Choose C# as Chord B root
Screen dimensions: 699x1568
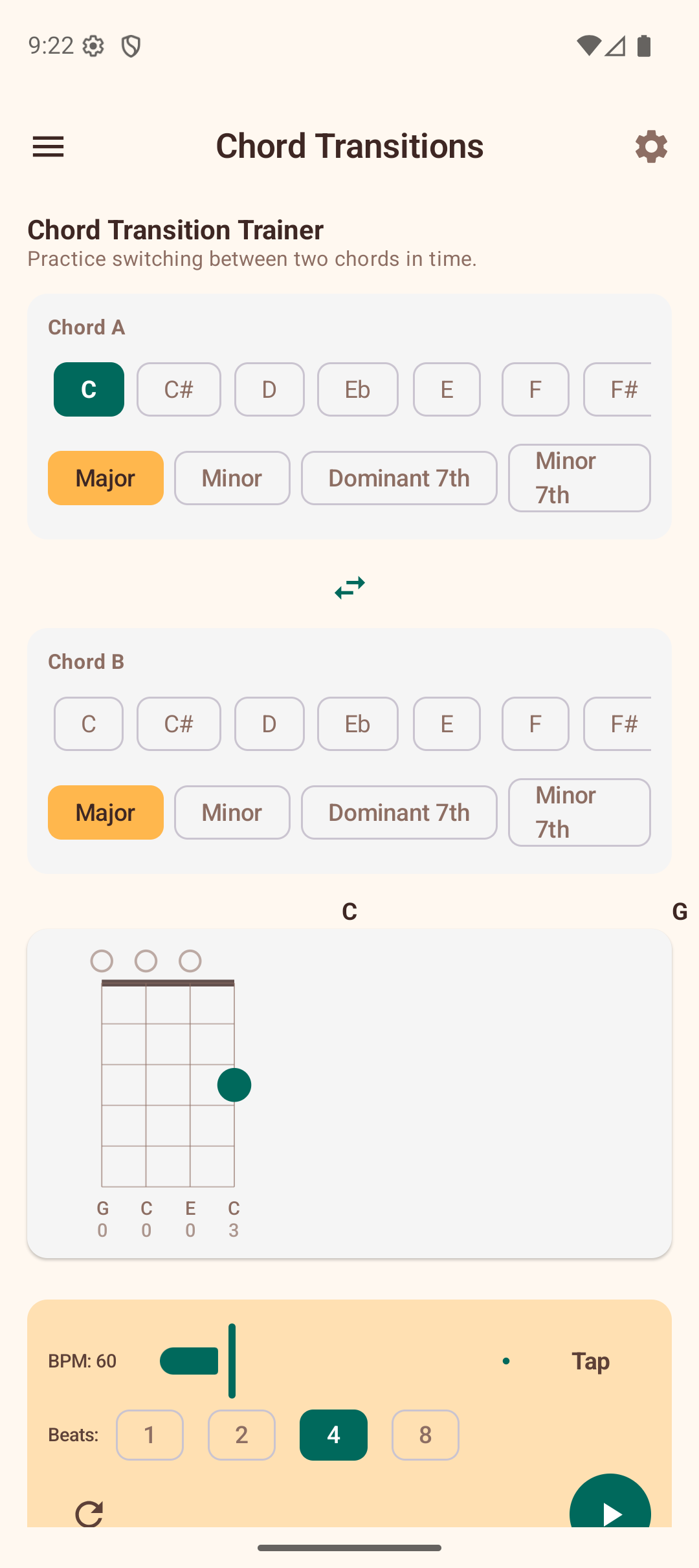[x=179, y=724]
